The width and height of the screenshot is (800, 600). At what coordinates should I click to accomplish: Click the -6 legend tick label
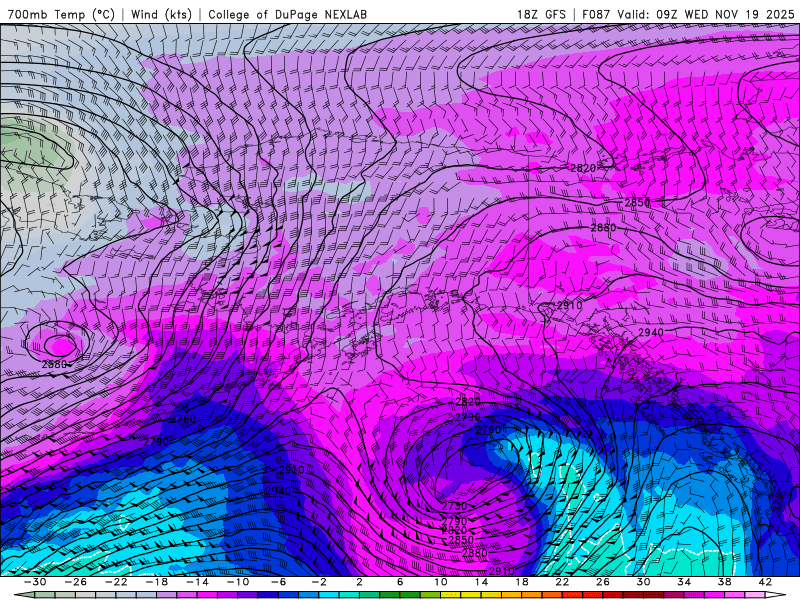point(278,582)
